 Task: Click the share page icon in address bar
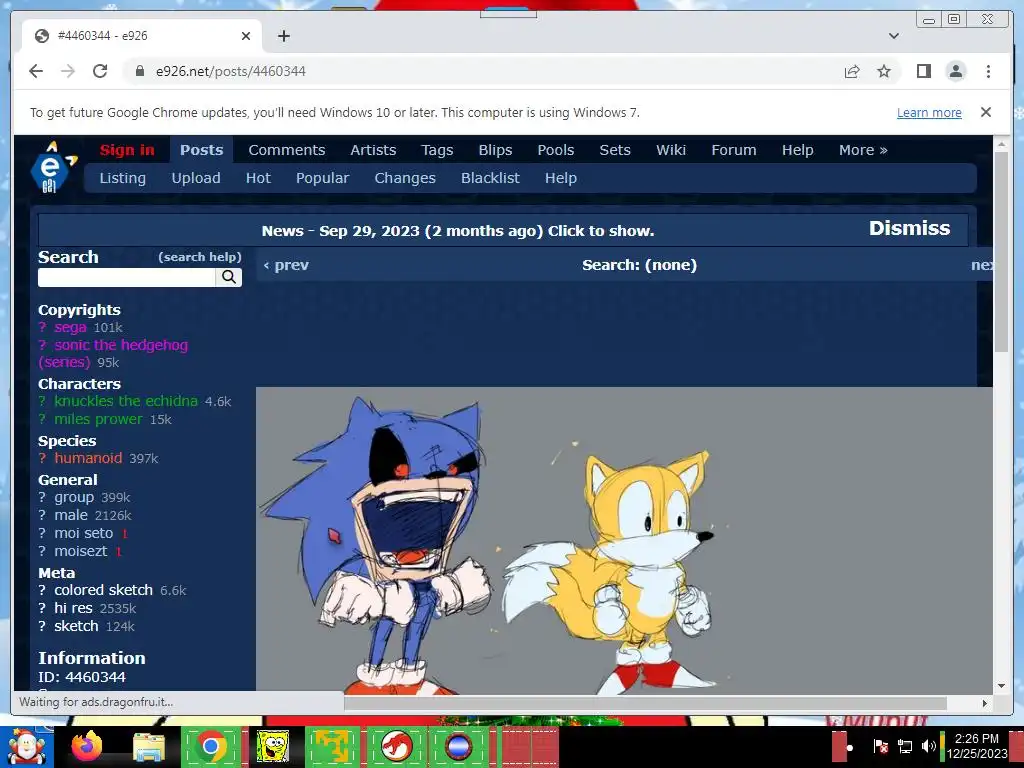(x=852, y=71)
